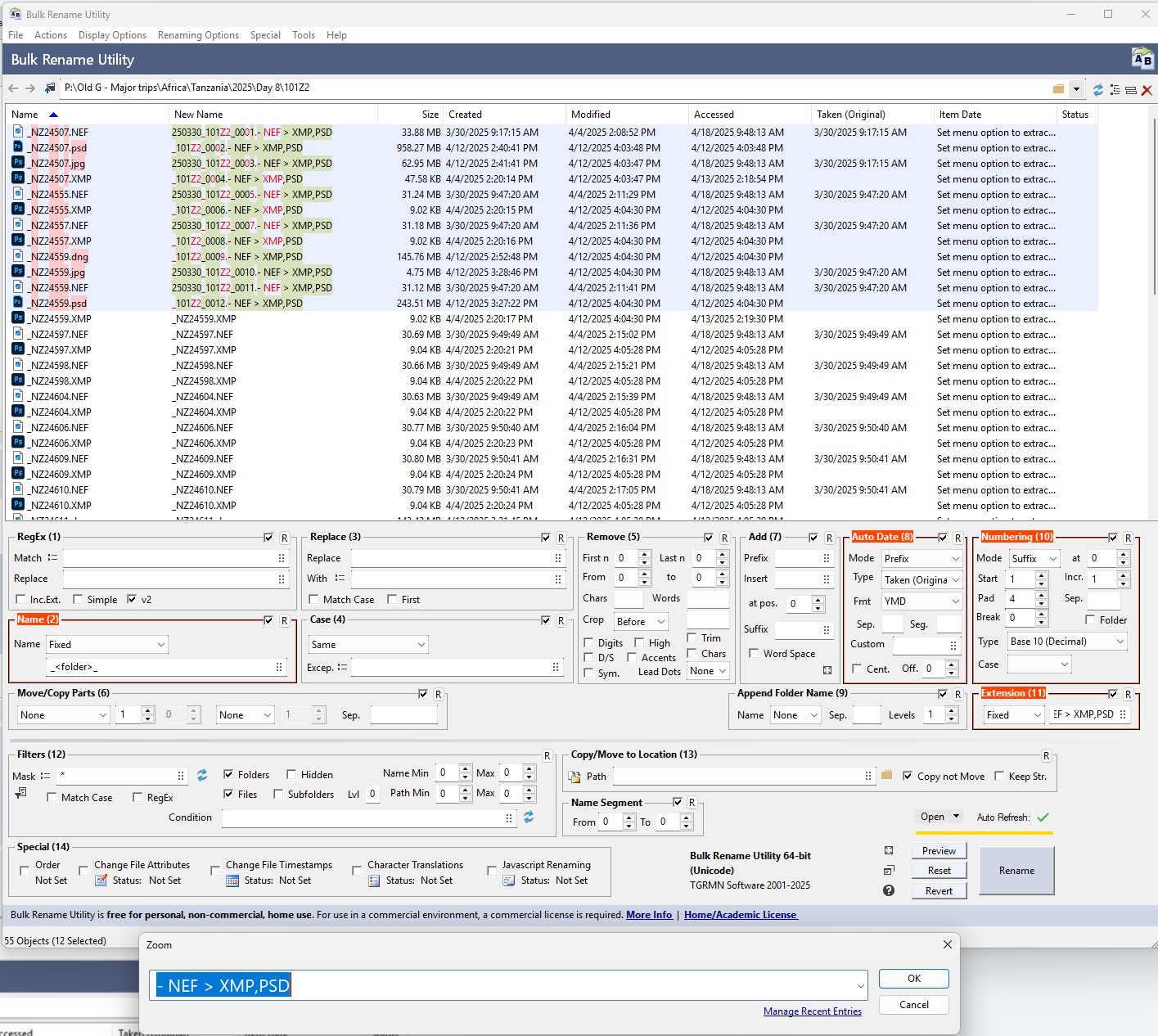1158x1036 pixels.
Task: Enable the Word Space checkbox
Action: pos(754,654)
